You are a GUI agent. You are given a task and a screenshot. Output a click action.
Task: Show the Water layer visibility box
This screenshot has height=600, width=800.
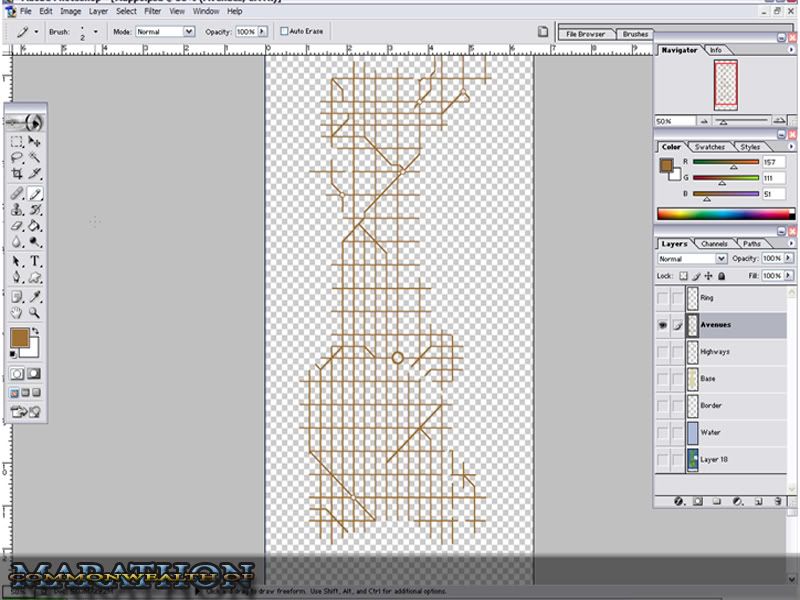(662, 433)
